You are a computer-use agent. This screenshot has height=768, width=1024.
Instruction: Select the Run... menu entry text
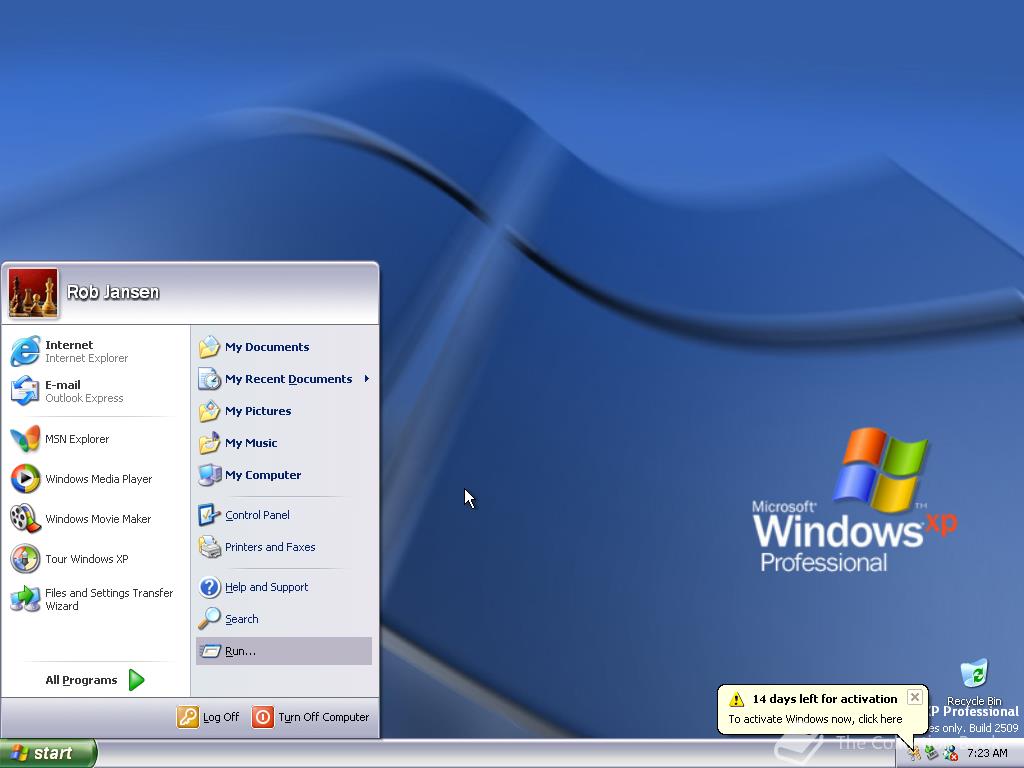[240, 651]
